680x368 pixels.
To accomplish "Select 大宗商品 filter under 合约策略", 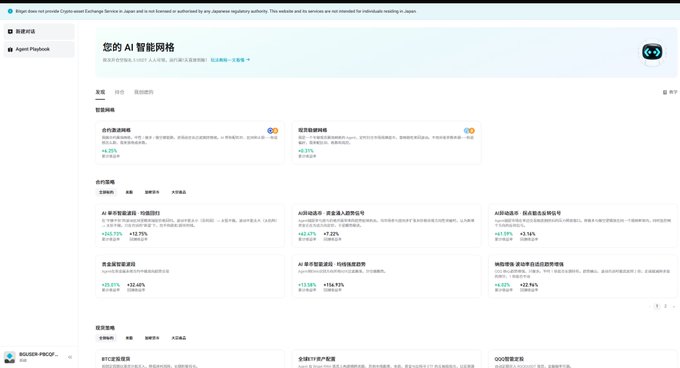I will (179, 192).
